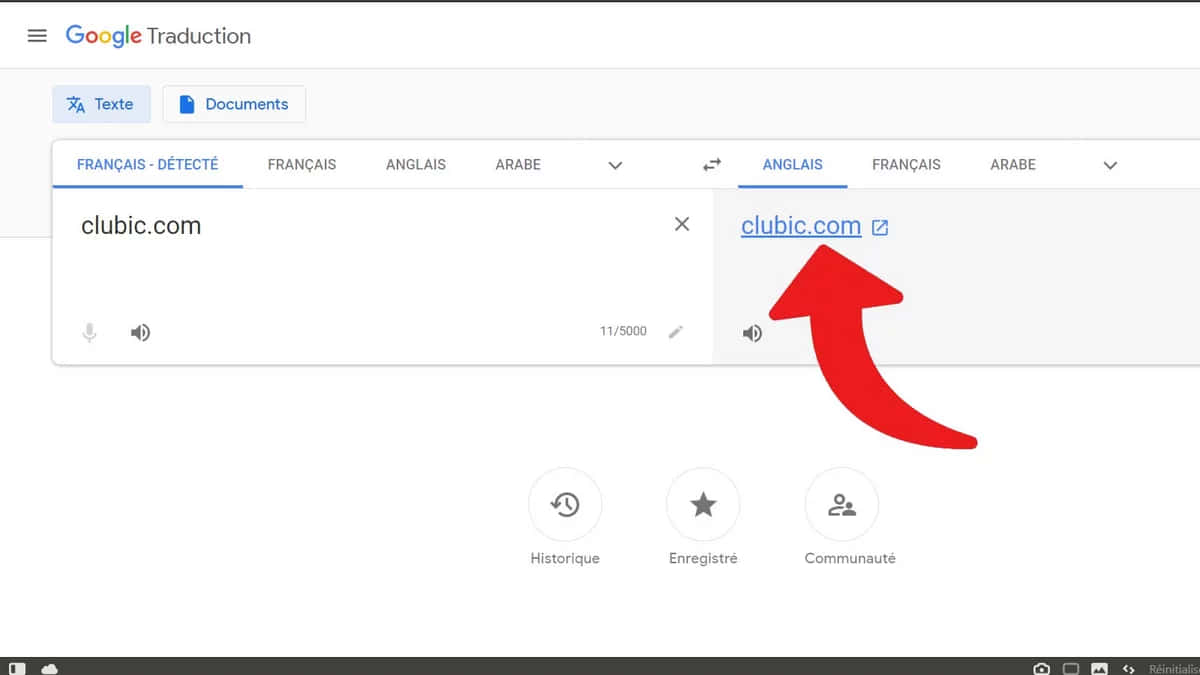Click the camera icon in the taskbar
Screen dimensions: 1200x675
1041,667
